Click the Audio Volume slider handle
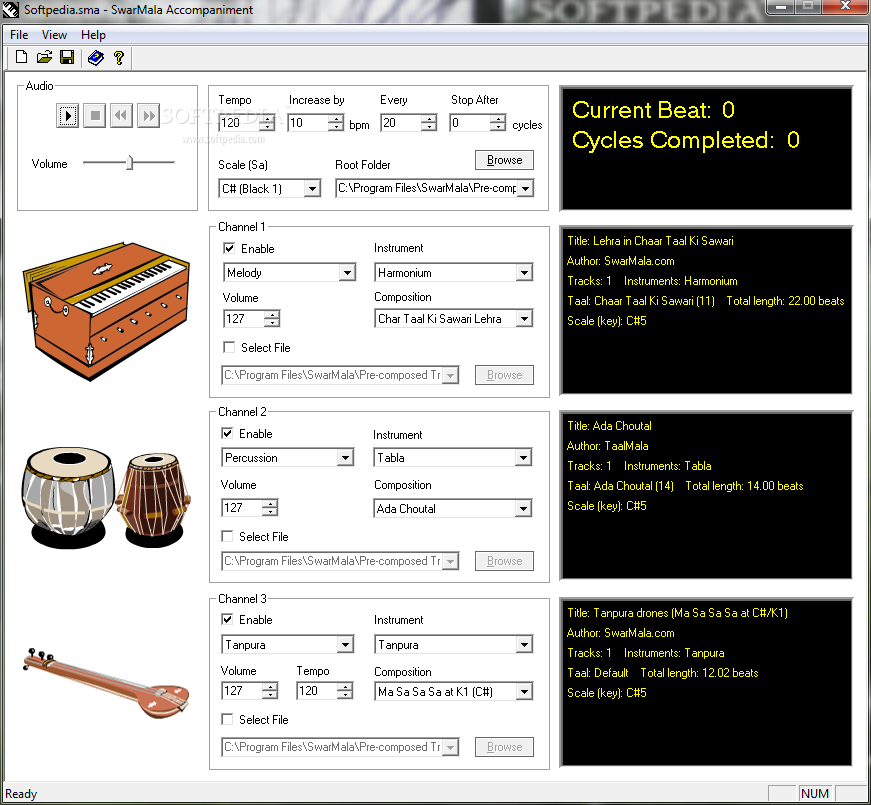 (x=129, y=163)
